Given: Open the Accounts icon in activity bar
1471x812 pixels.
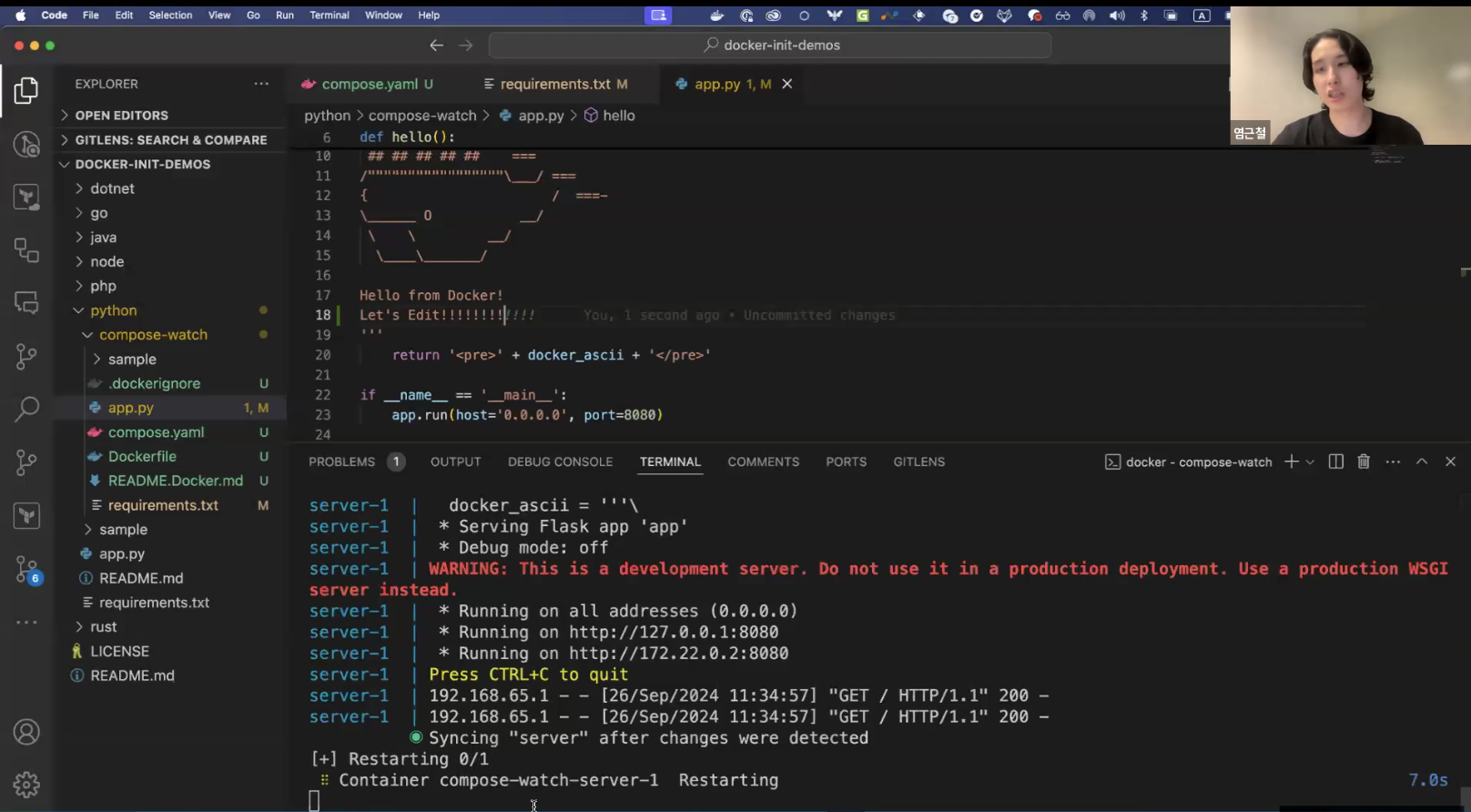Looking at the screenshot, I should pos(26,732).
